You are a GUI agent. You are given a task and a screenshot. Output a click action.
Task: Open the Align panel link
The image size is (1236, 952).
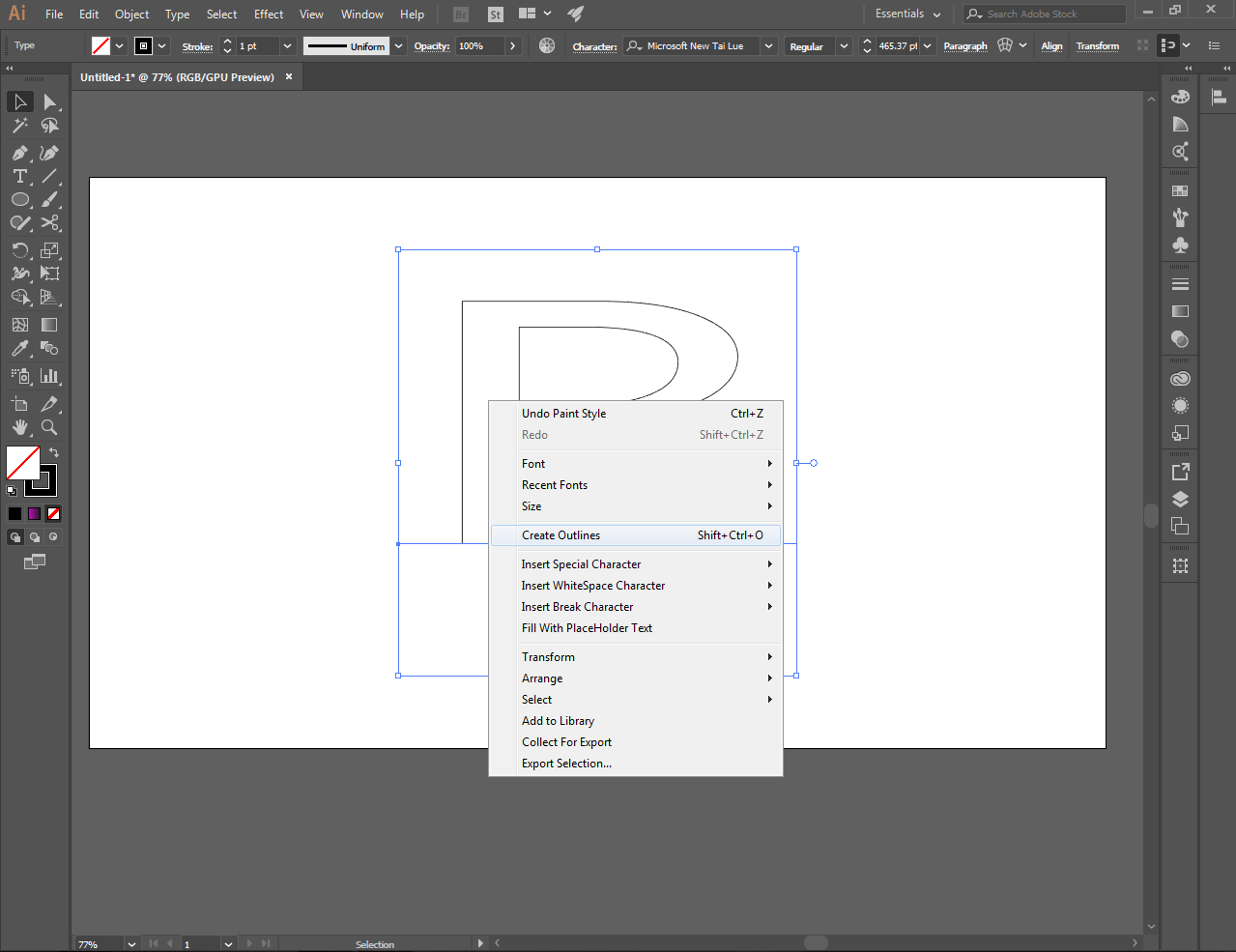(1051, 46)
